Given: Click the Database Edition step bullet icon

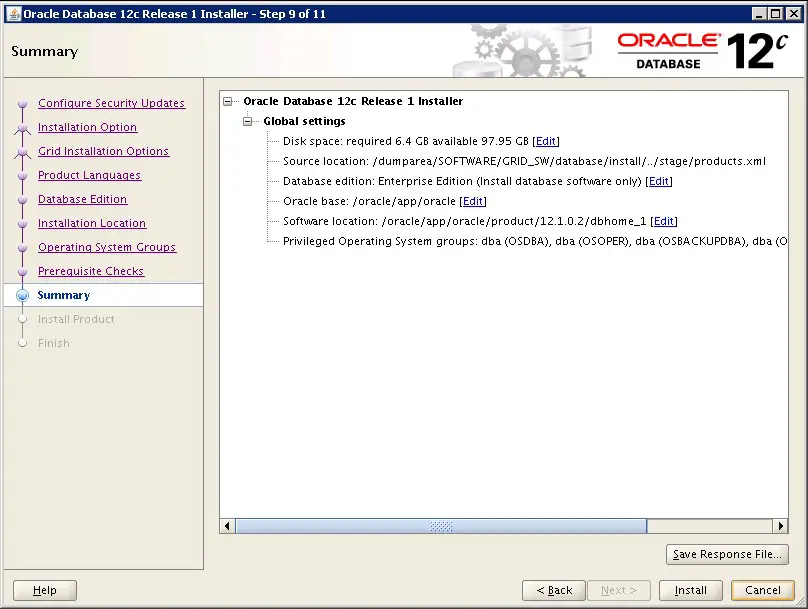Looking at the screenshot, I should tap(22, 200).
